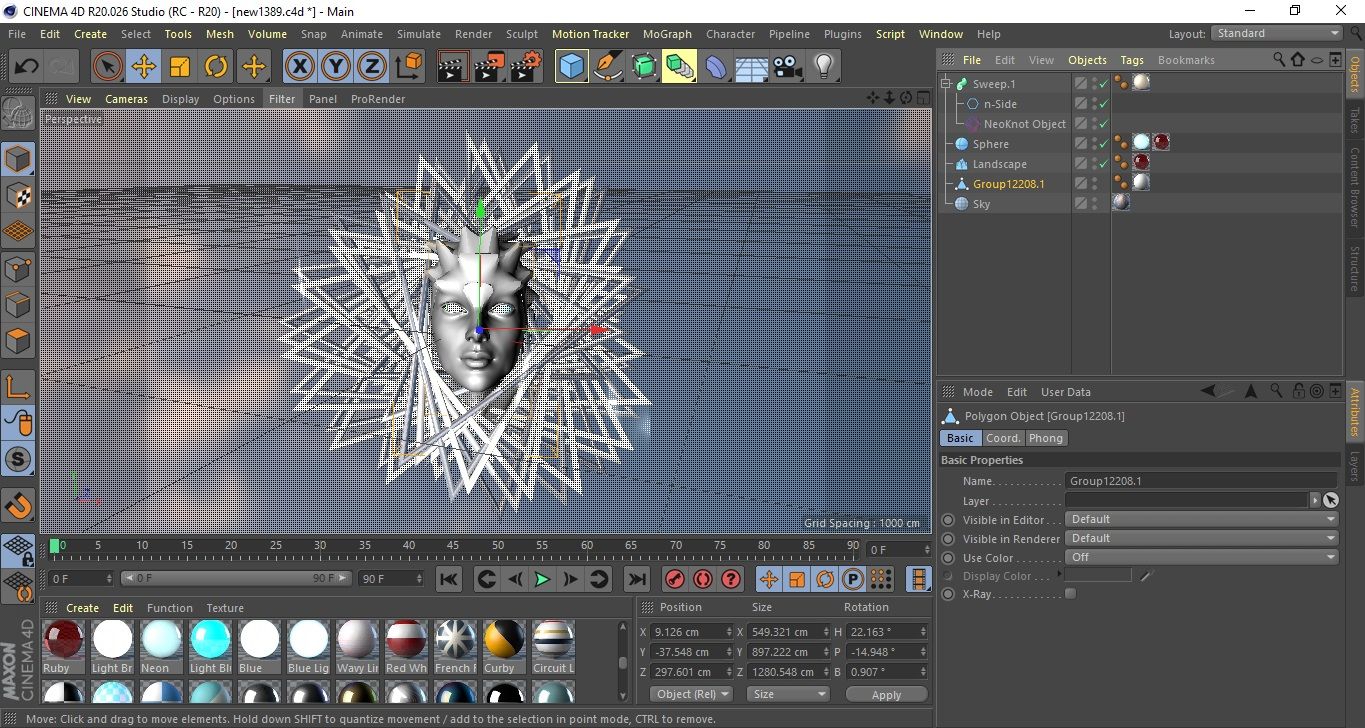Viewport: 1365px width, 728px height.
Task: Open the Size mode dropdown
Action: point(789,694)
